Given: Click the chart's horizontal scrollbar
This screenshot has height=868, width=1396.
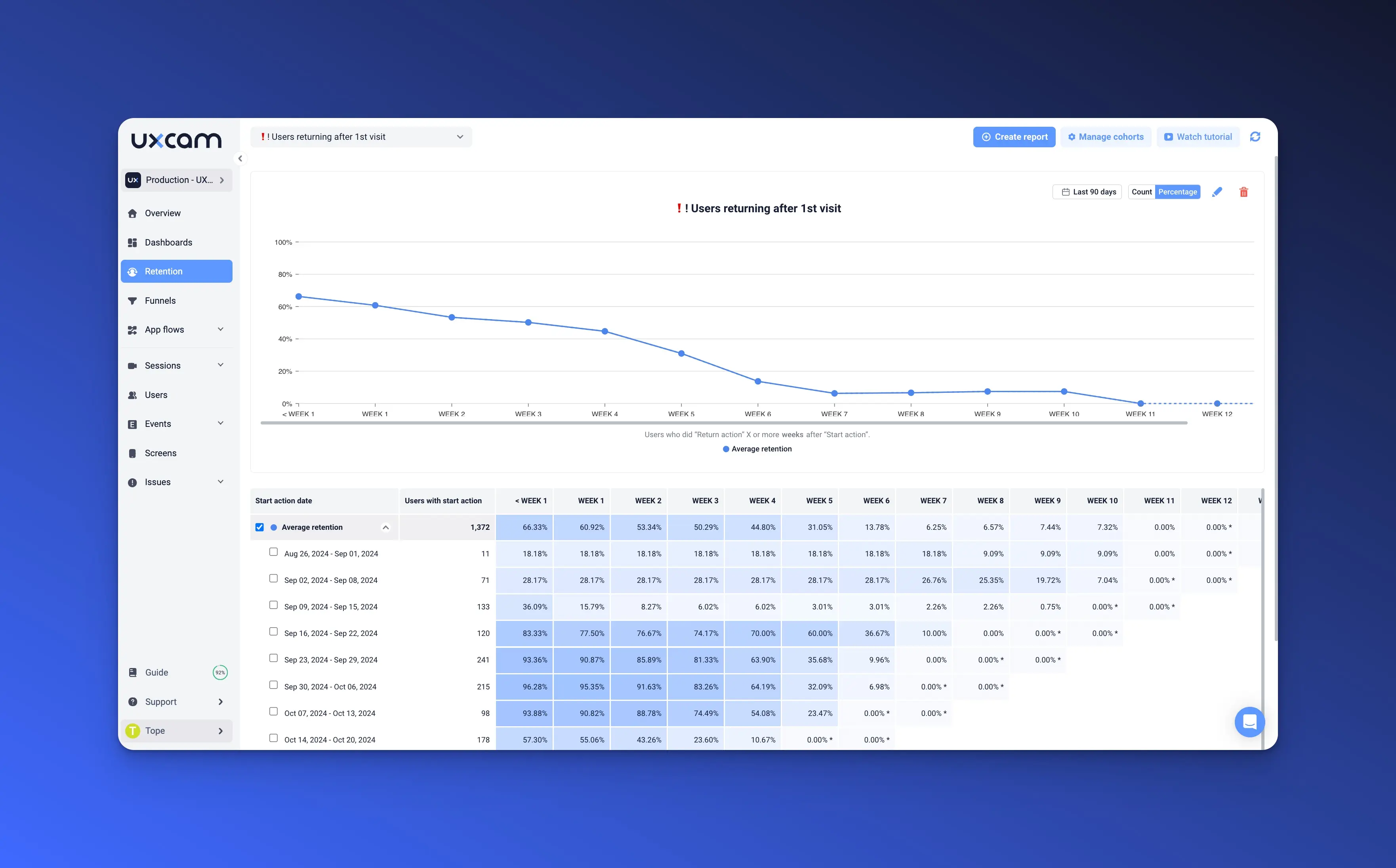Looking at the screenshot, I should [724, 423].
